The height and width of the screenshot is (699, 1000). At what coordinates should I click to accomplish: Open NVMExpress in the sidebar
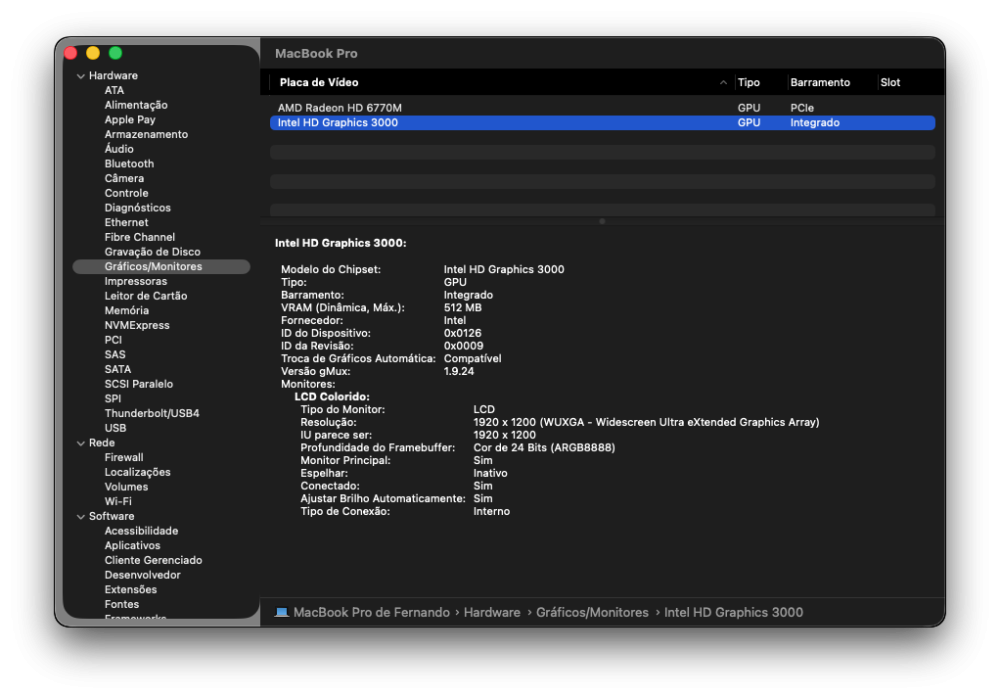[x=137, y=325]
